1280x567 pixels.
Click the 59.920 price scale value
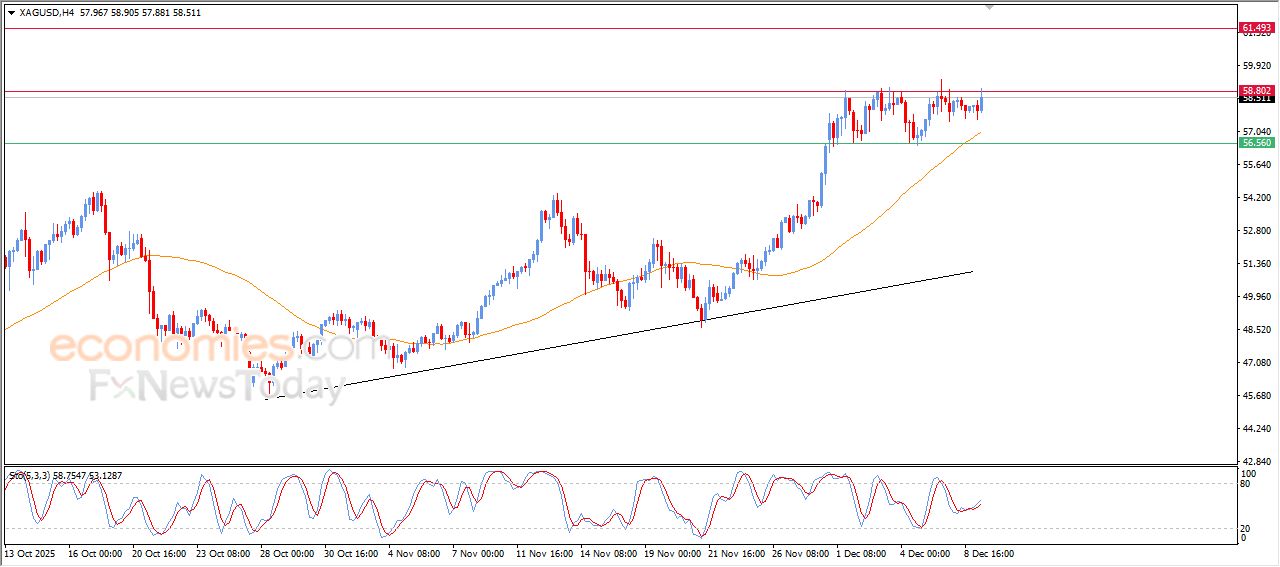tap(1255, 66)
